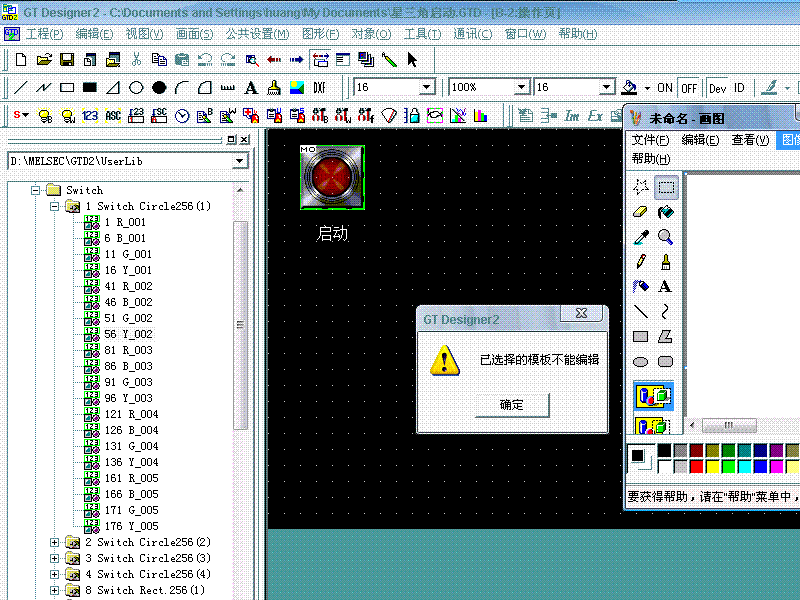
Task: Select the magnifier tool in Paint
Action: 665,237
